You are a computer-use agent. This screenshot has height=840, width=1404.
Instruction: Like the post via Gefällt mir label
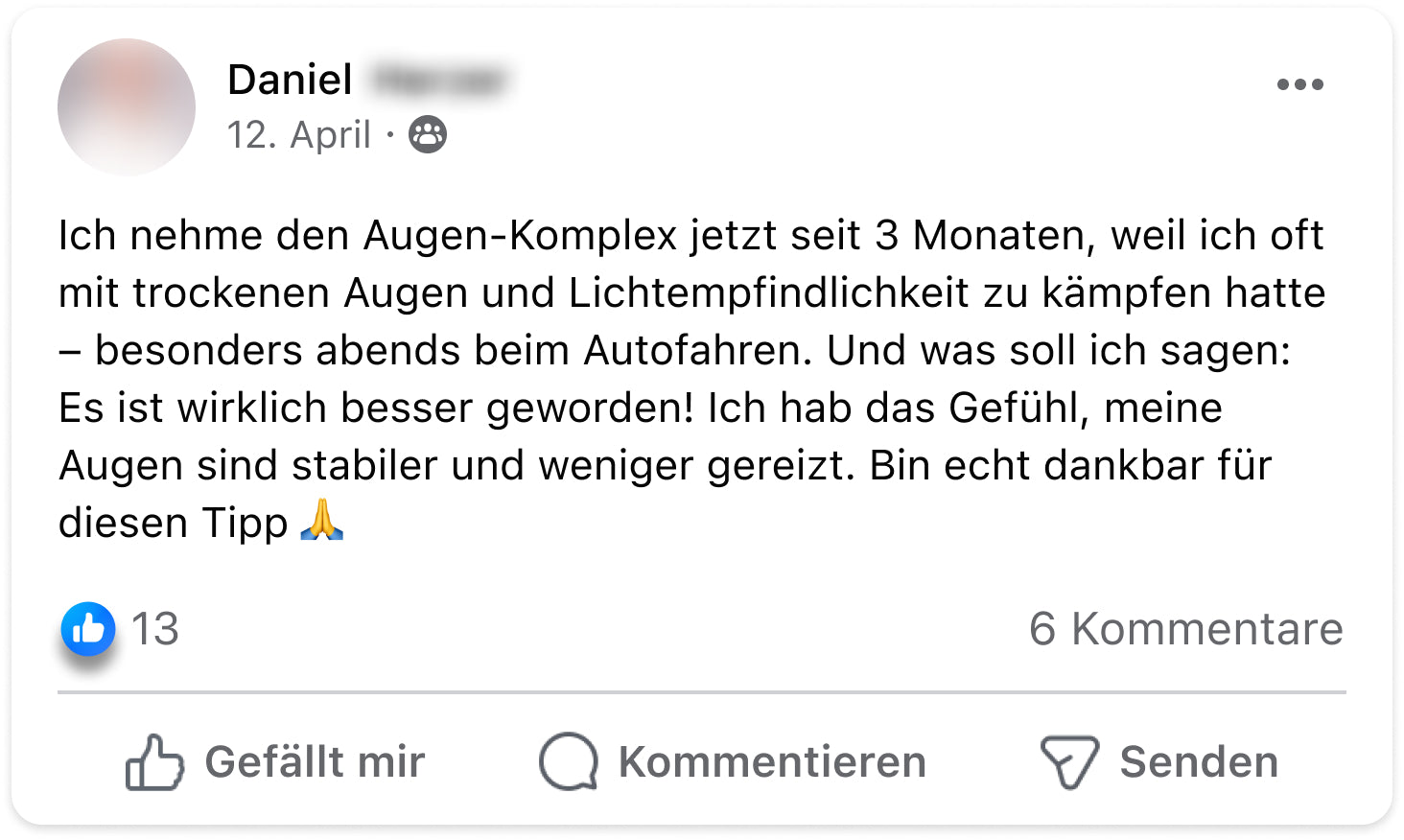pos(315,762)
